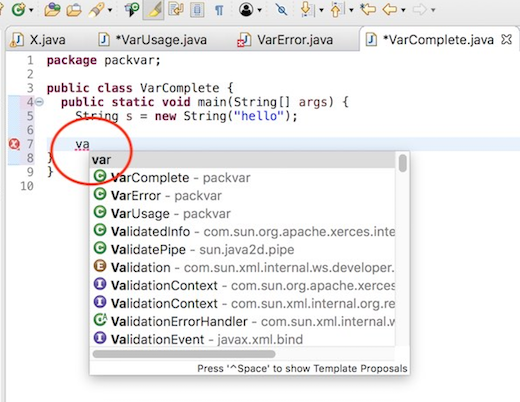Click the class icon beside ValidatePipe
Image resolution: width=520 pixels, height=402 pixels.
100,248
